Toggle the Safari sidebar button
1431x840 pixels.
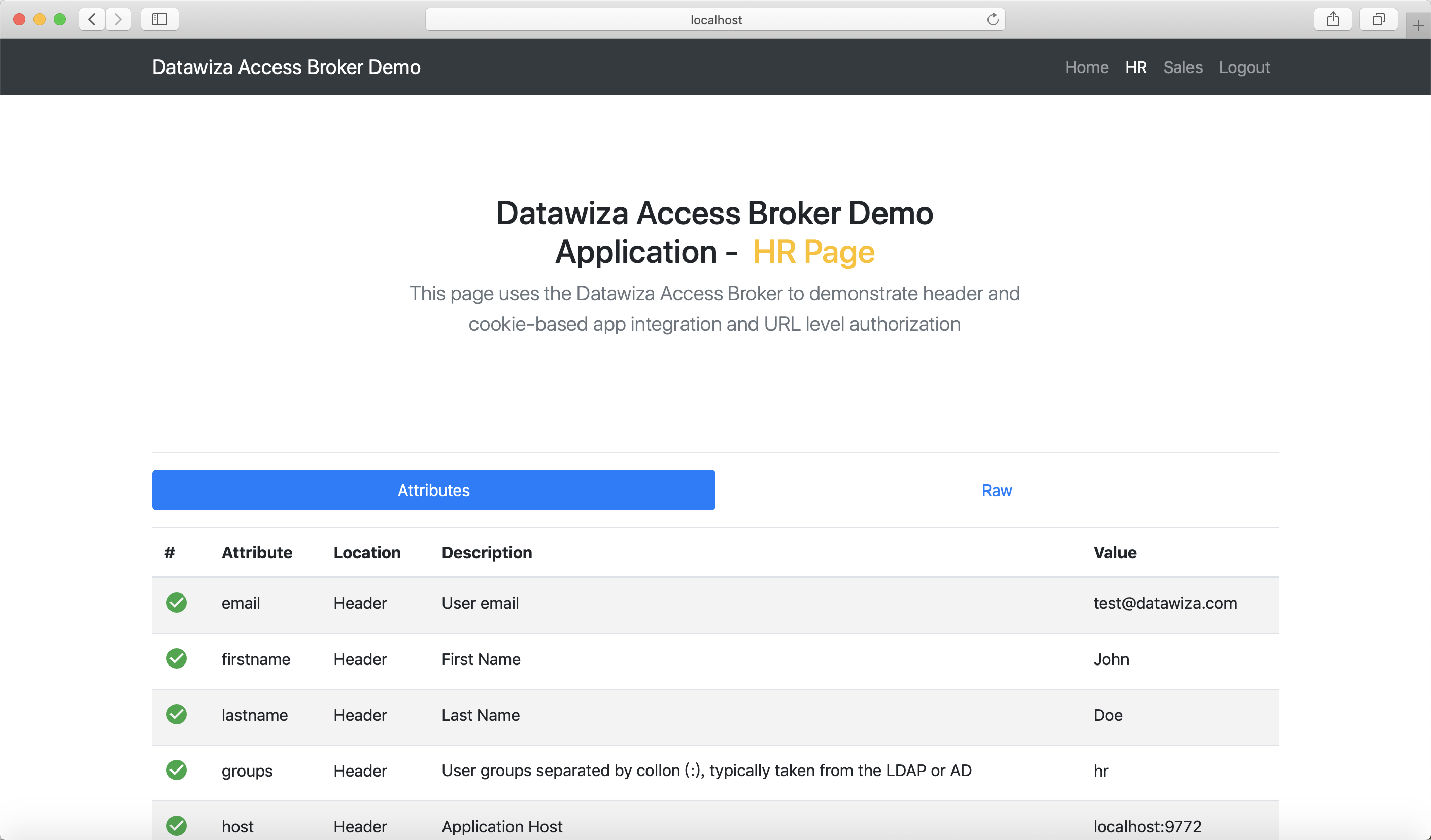coord(159,19)
